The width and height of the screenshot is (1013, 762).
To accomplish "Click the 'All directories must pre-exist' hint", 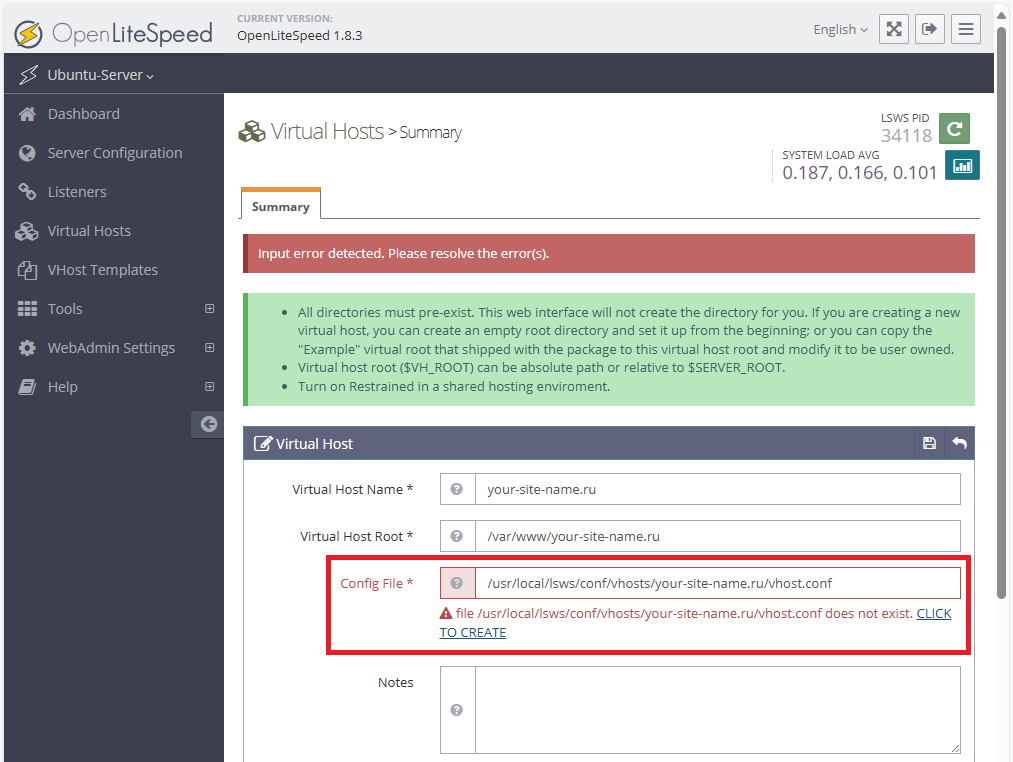I will coord(629,331).
